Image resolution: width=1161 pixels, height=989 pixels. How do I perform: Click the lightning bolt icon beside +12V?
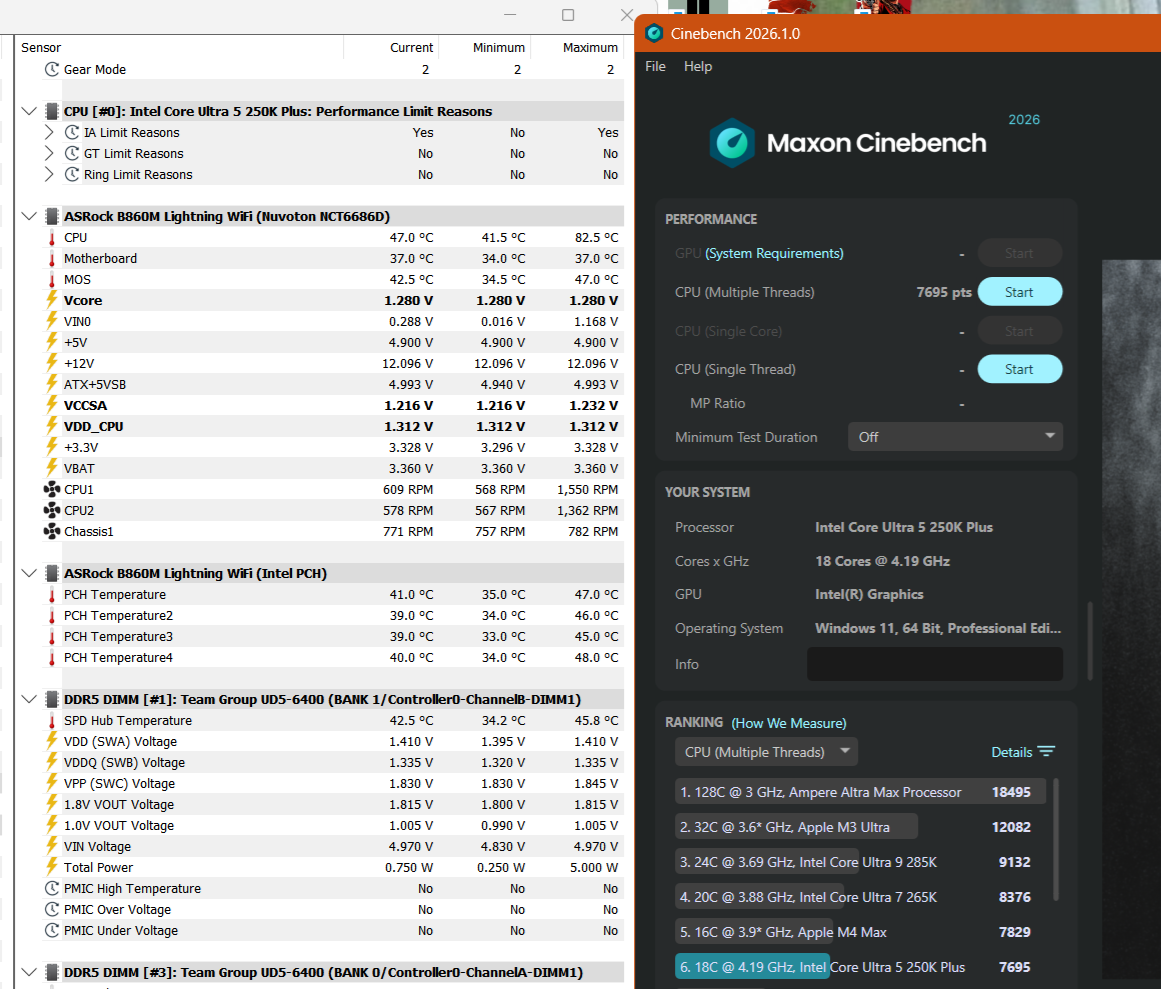click(x=52, y=363)
